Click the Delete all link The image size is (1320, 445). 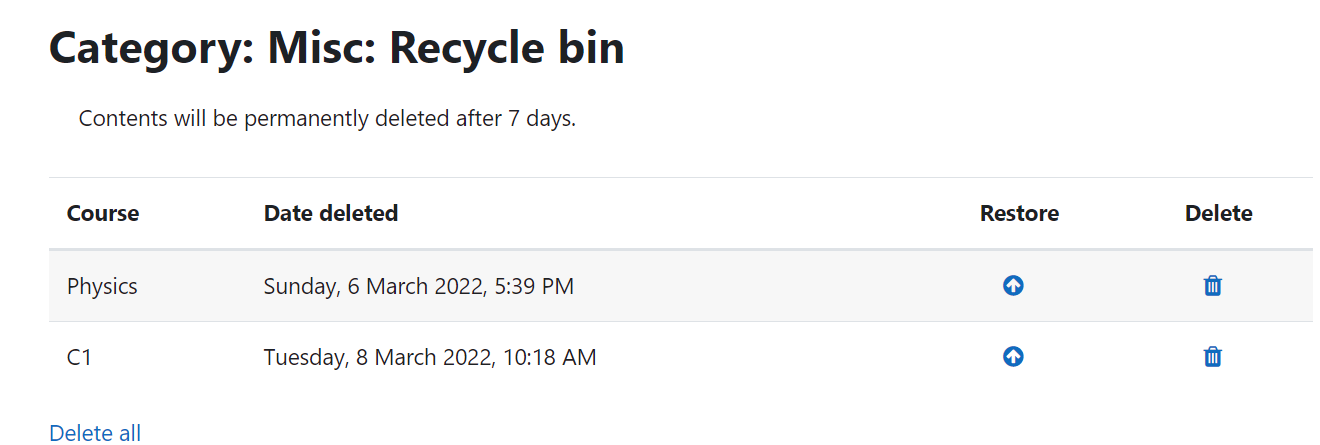pyautogui.click(x=95, y=433)
